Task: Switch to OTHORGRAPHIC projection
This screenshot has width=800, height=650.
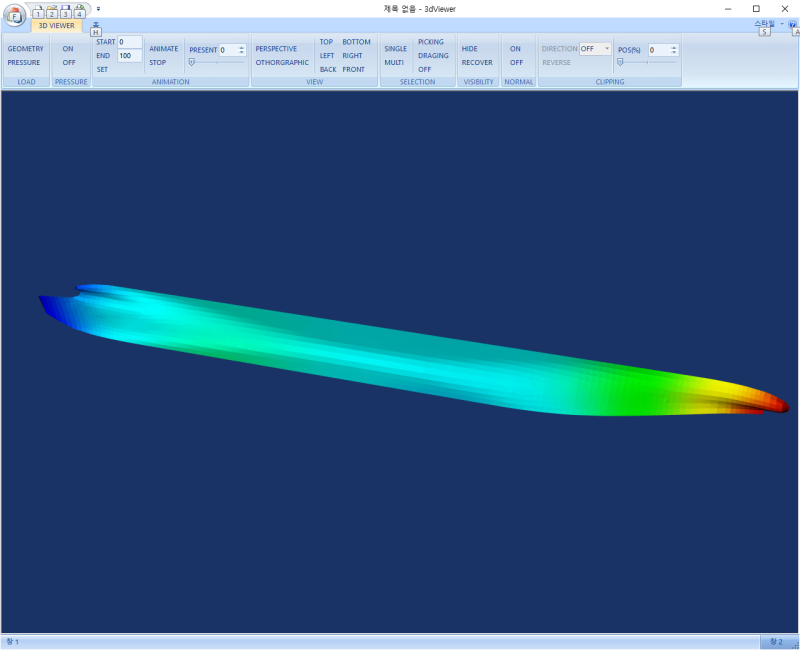Action: click(x=282, y=62)
